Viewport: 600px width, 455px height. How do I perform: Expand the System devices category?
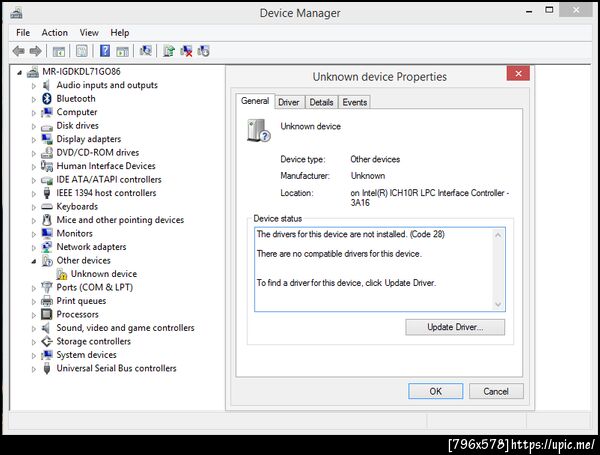pos(34,356)
